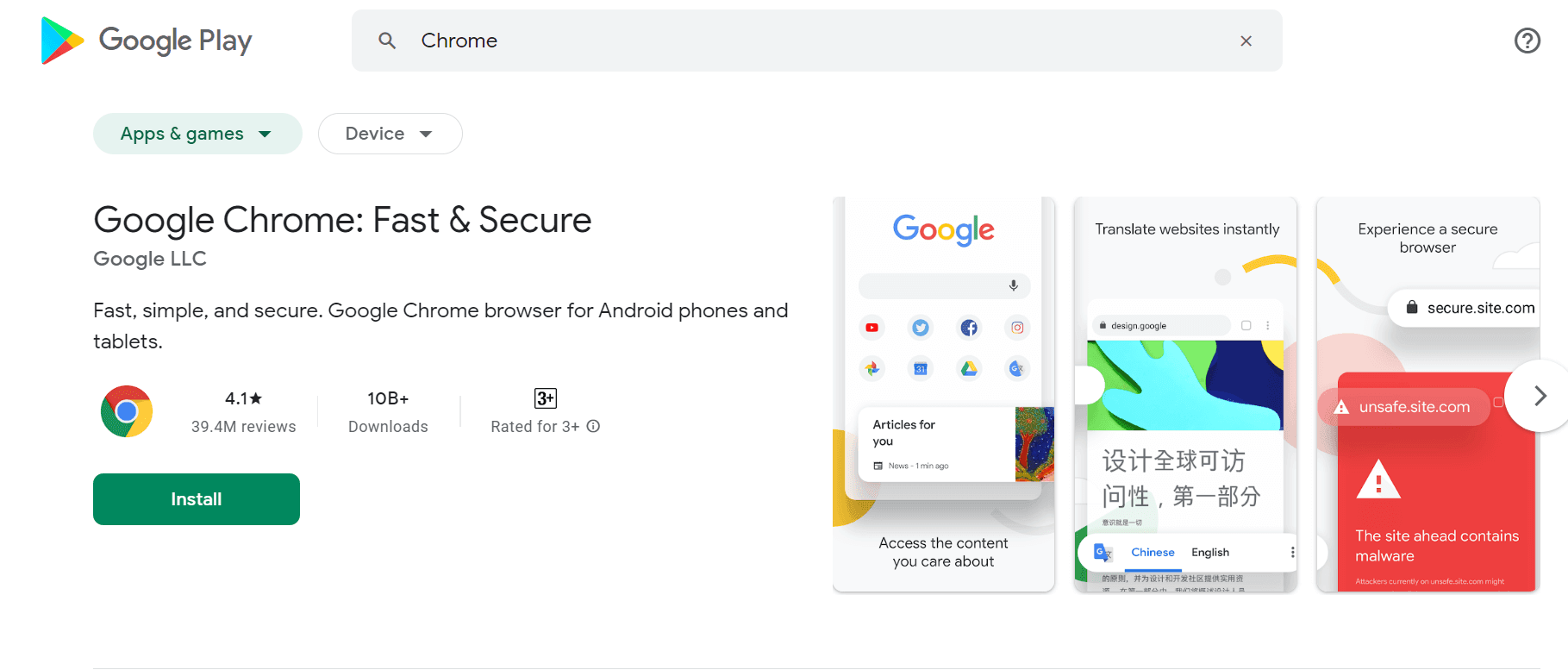Click Google Play in the top navigation
Viewport: 1568px width, 670px height.
coord(175,40)
